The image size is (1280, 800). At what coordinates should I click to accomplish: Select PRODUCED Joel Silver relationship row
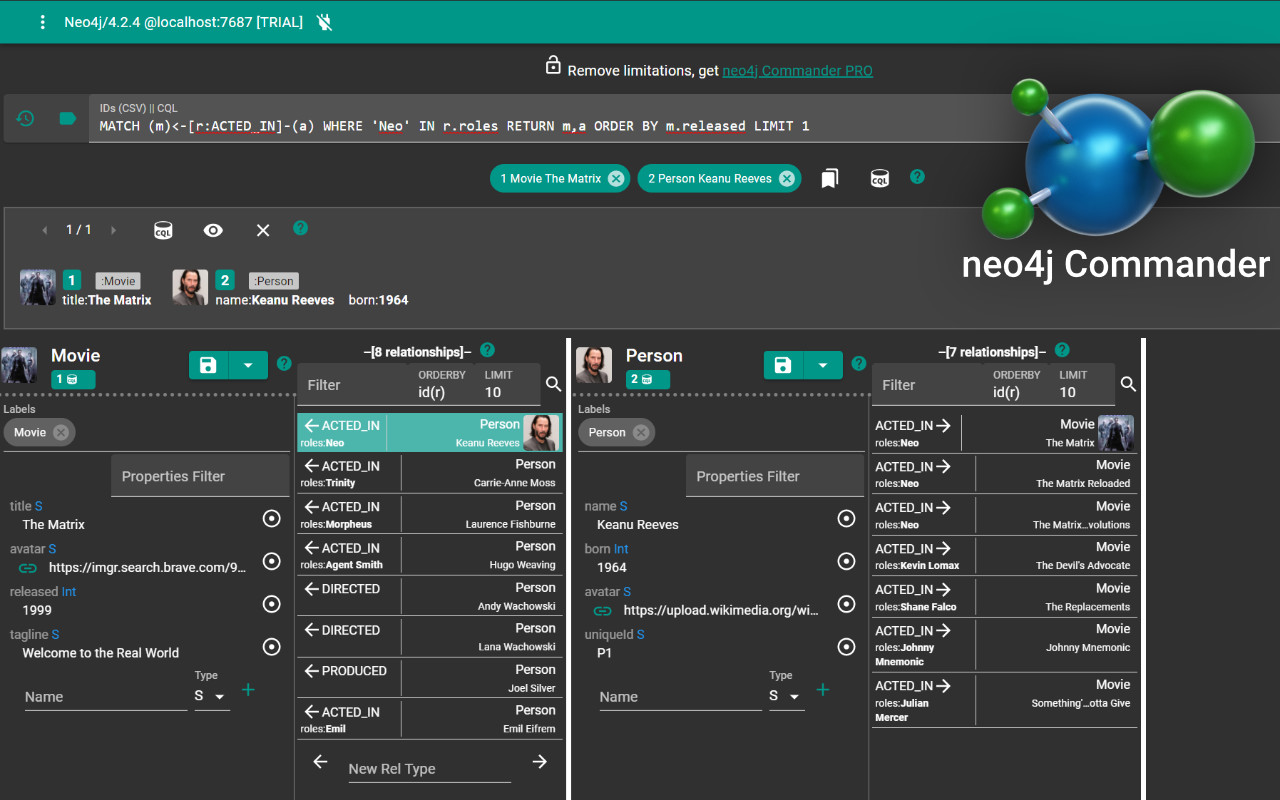(430, 679)
